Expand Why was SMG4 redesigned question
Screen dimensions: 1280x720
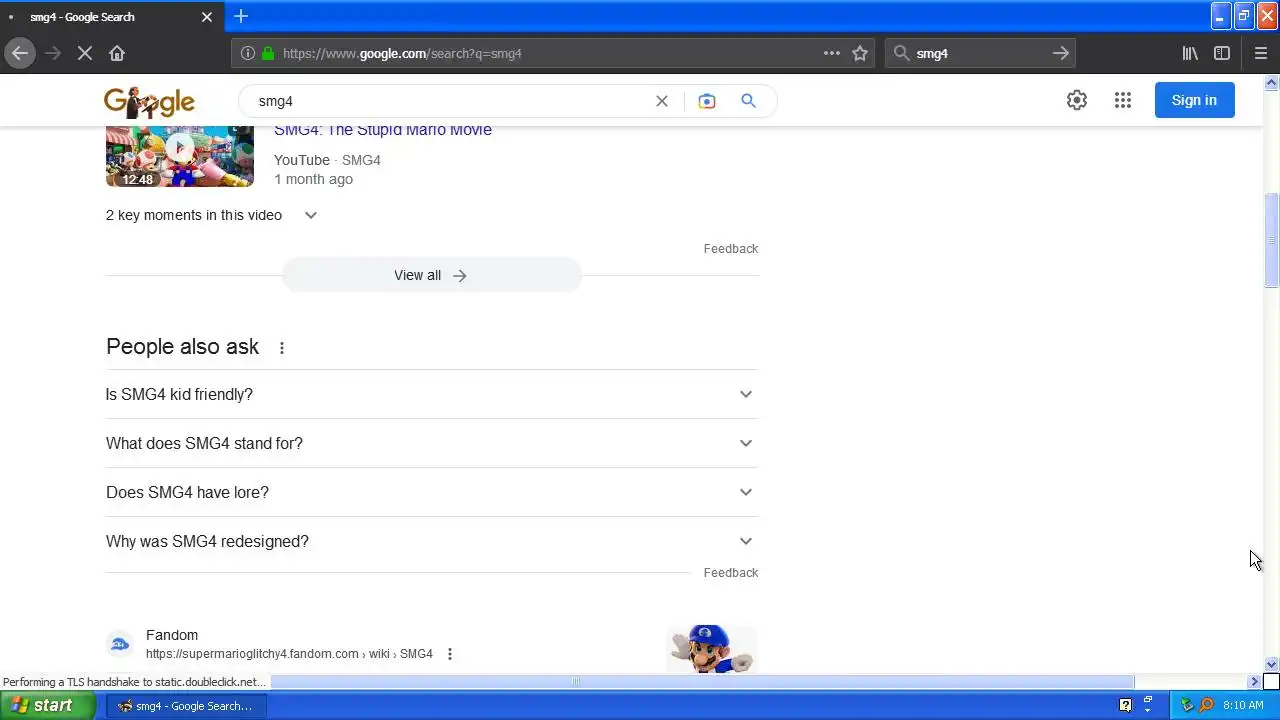(x=431, y=541)
